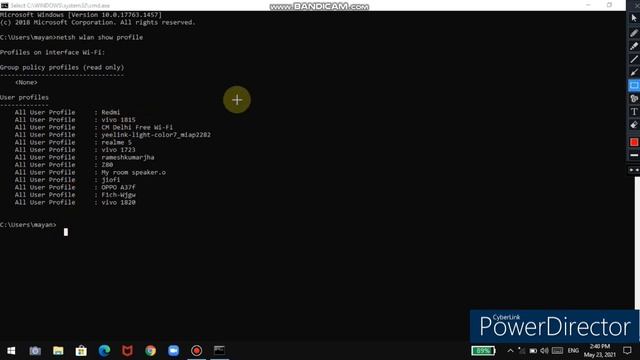Click the 'Z80' profile name
Screen dimensions: 640x360
[x=107, y=165]
